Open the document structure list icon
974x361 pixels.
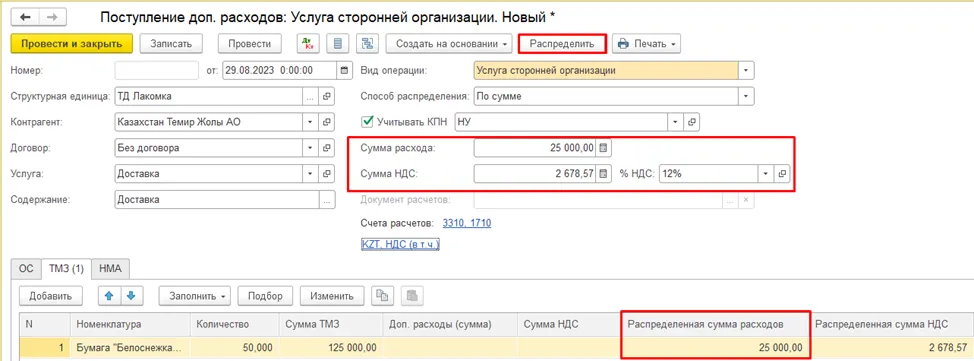point(339,43)
